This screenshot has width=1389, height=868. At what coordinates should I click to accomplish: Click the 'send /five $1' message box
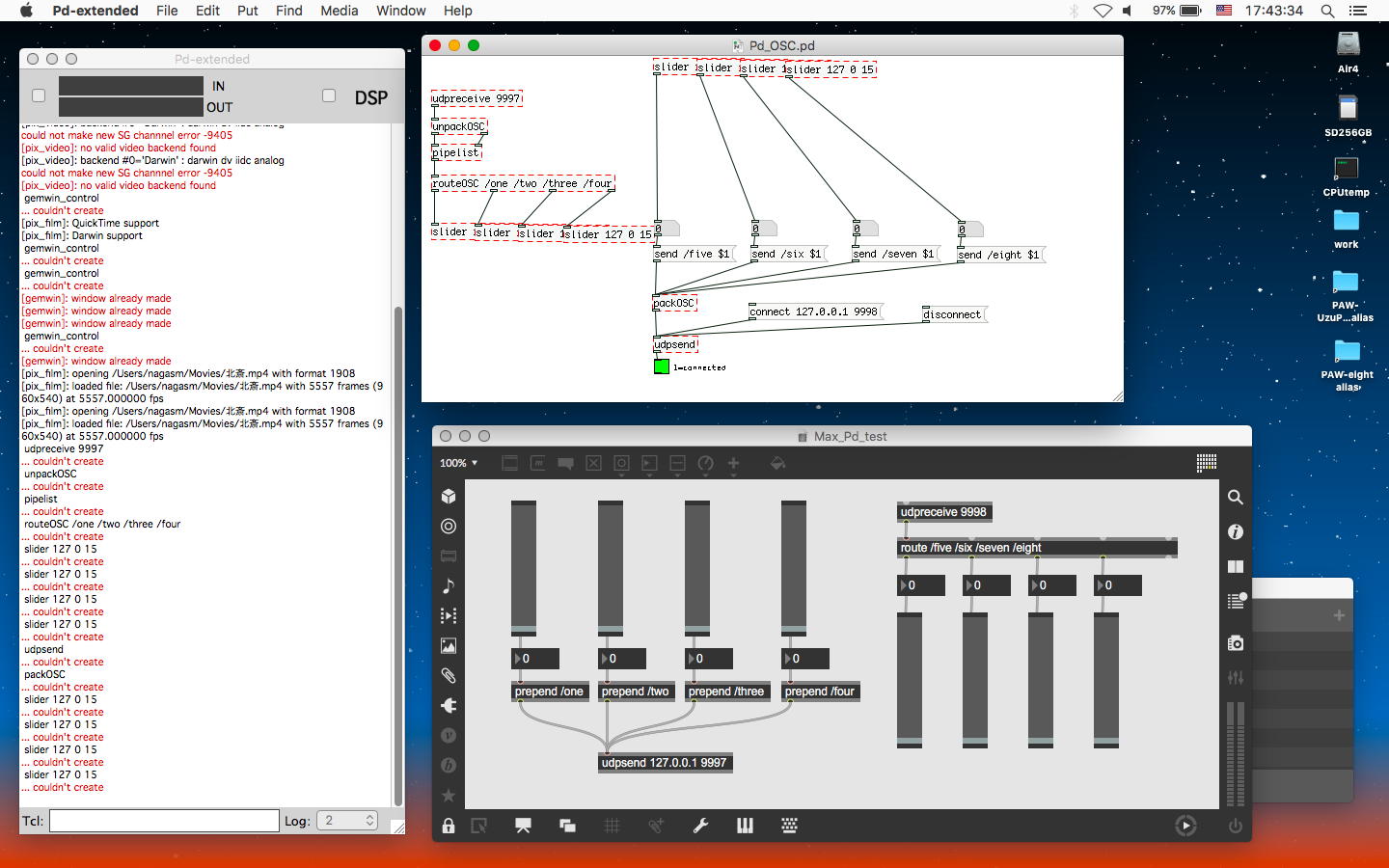click(694, 254)
